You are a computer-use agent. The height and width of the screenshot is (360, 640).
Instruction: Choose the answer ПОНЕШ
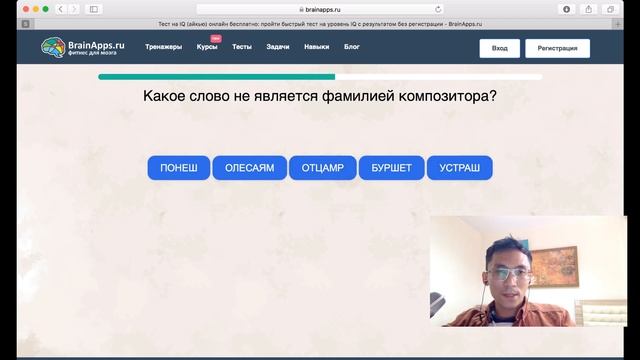pyautogui.click(x=179, y=168)
